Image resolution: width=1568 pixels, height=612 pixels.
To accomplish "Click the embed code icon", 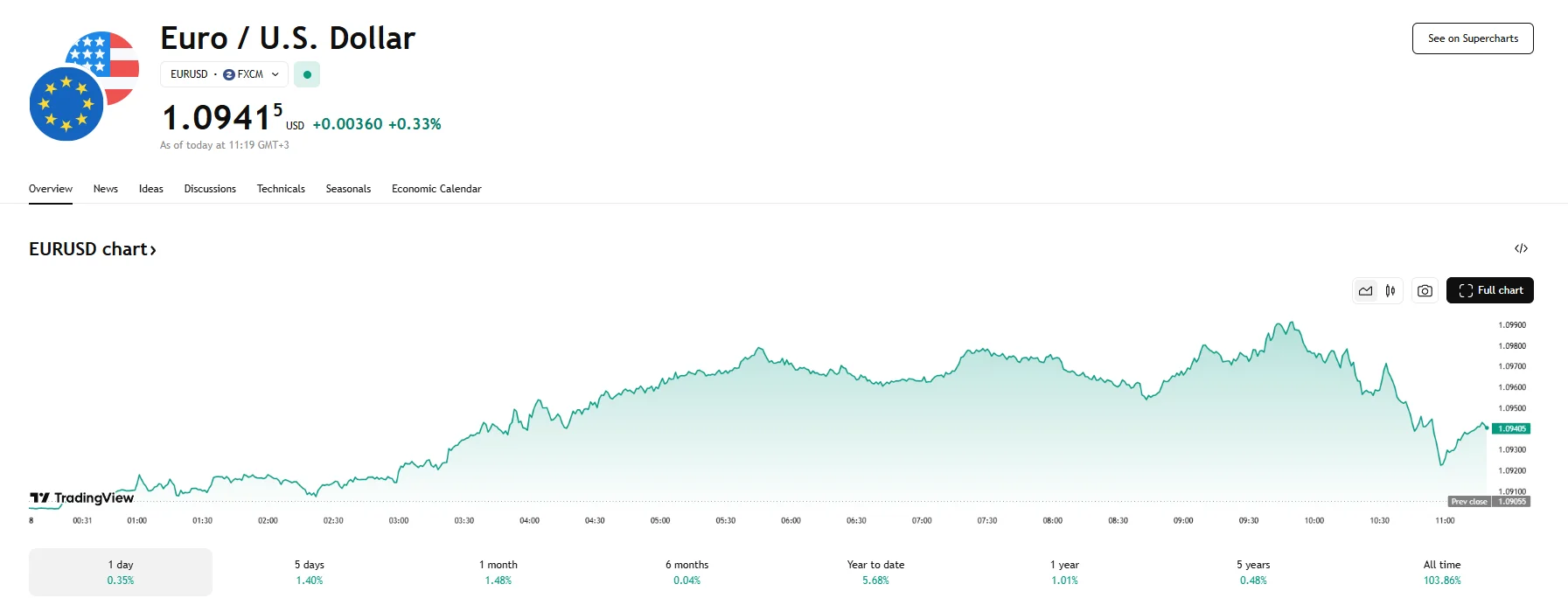I will click(1521, 249).
